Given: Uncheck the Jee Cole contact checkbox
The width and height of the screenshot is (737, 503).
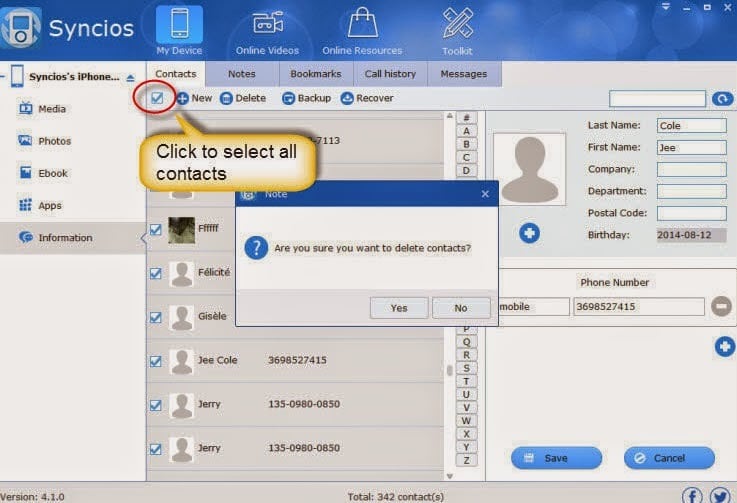Looking at the screenshot, I should tap(156, 360).
